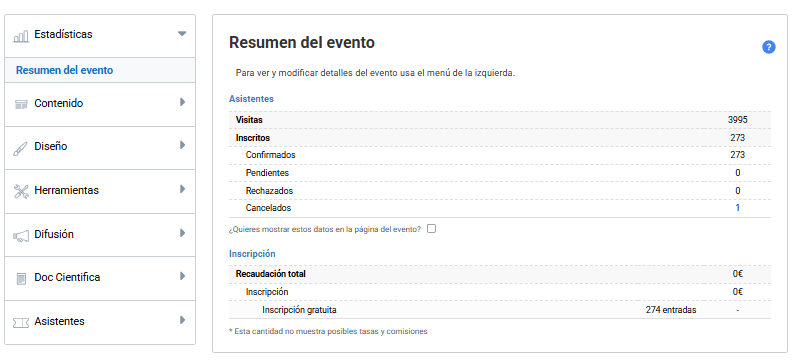
Task: Click the Inscritos row label
Action: (253, 138)
